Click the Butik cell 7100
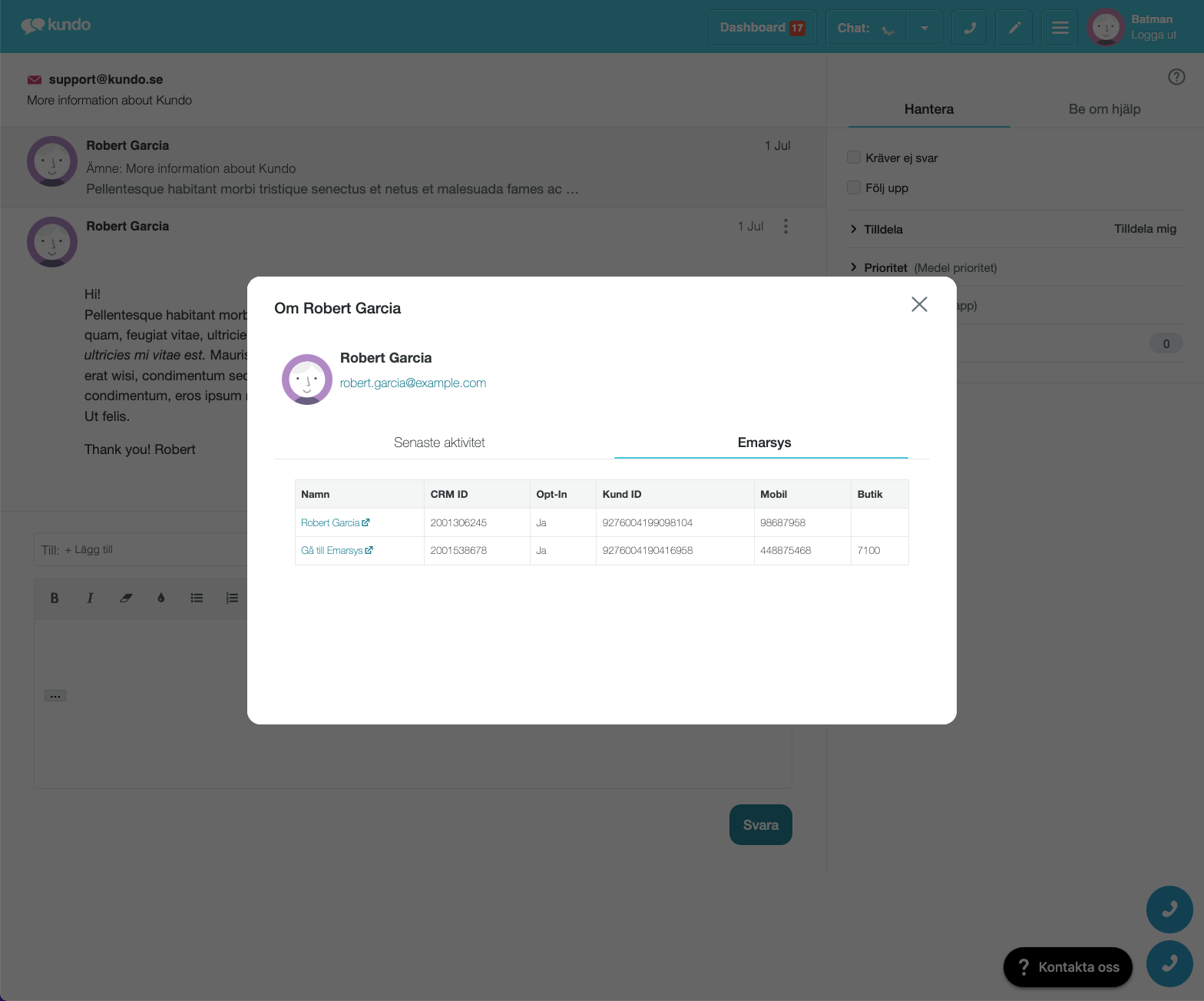Image resolution: width=1204 pixels, height=1001 pixels. point(880,550)
